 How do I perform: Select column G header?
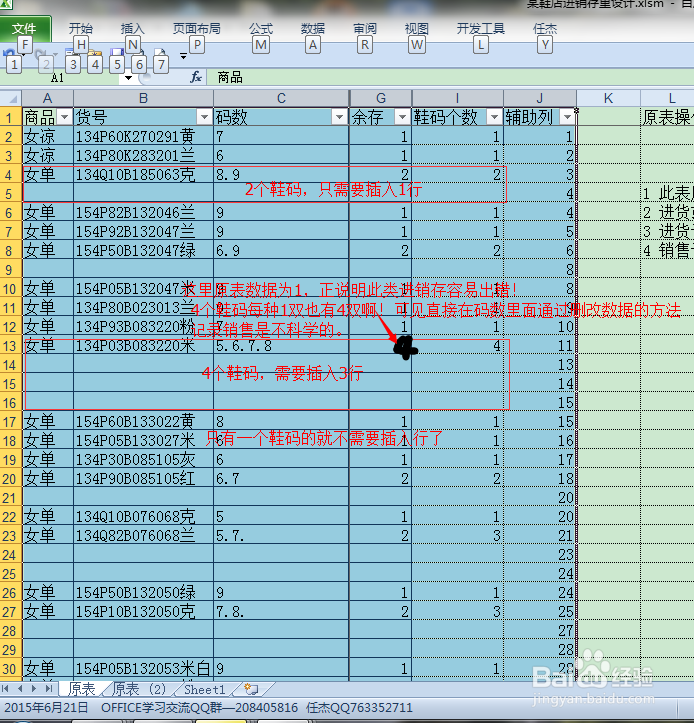pos(381,98)
